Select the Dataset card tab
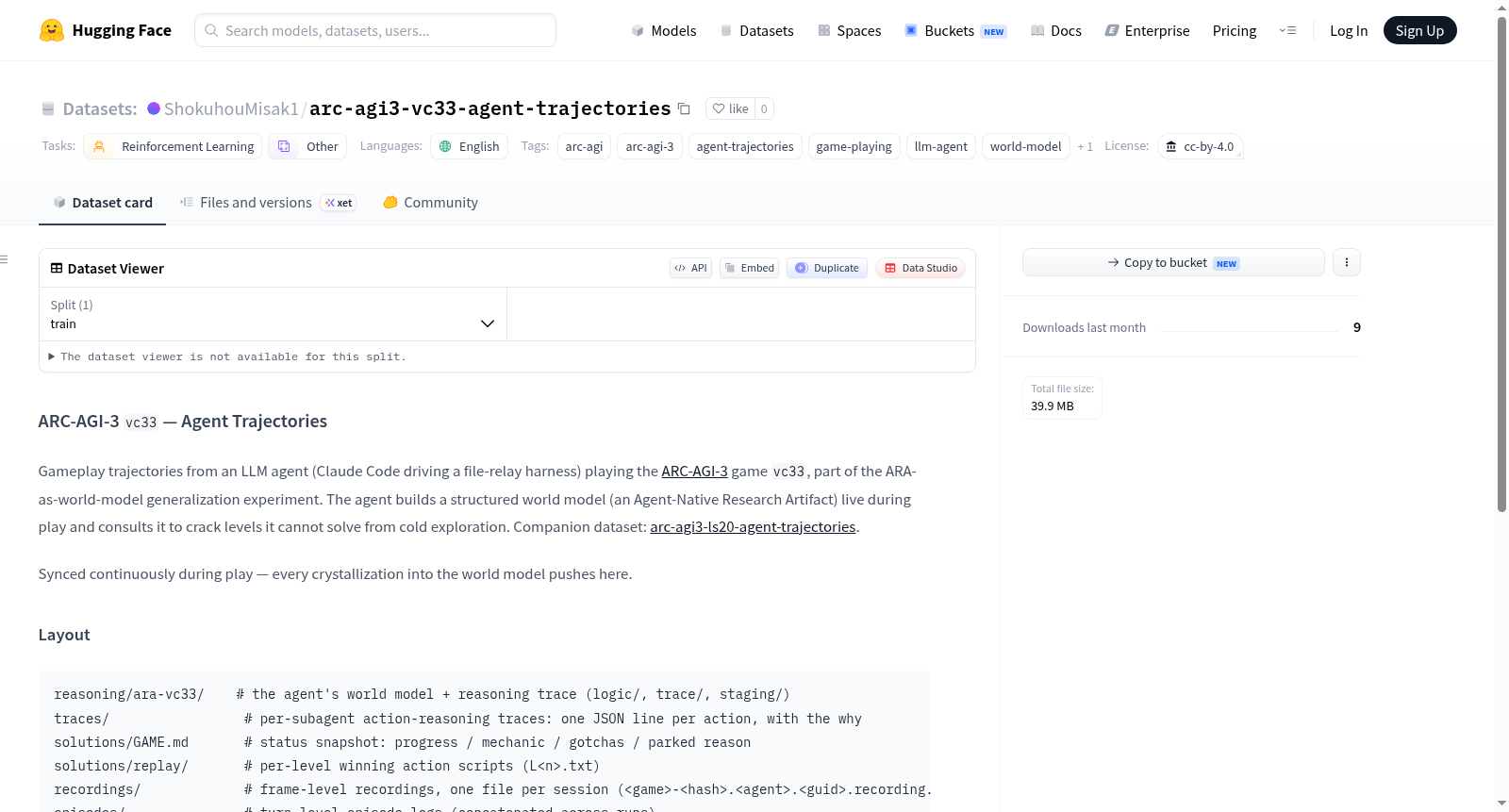This screenshot has width=1509, height=812. [x=103, y=203]
